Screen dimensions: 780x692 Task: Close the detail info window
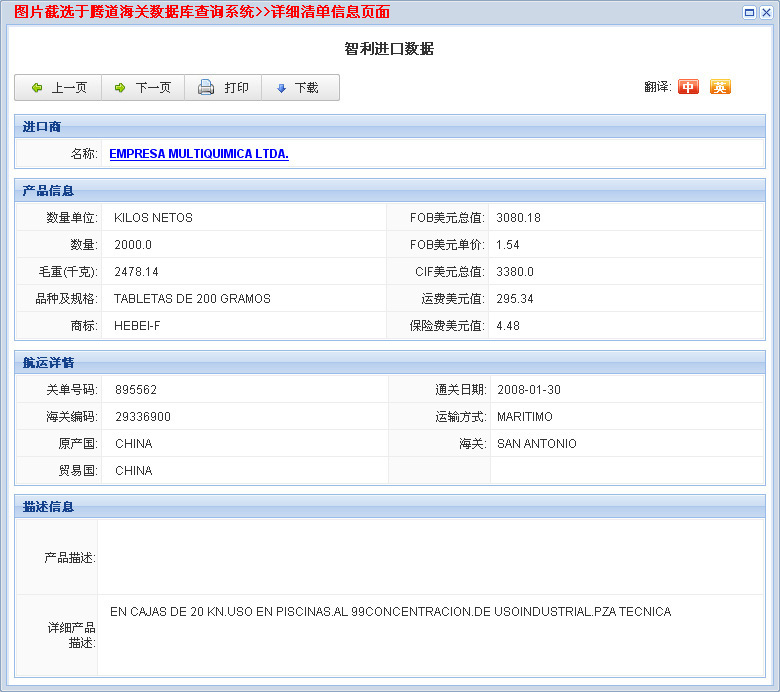[766, 12]
